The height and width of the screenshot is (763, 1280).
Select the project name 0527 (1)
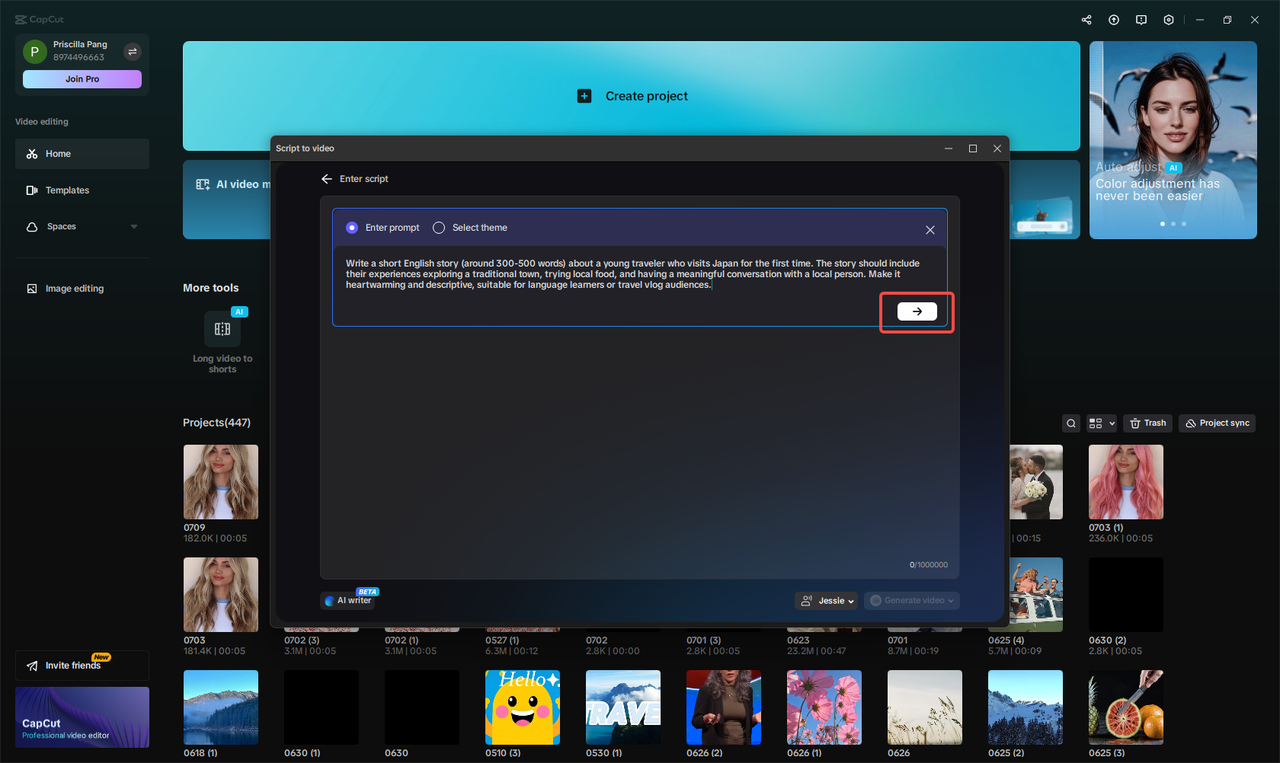coord(504,640)
